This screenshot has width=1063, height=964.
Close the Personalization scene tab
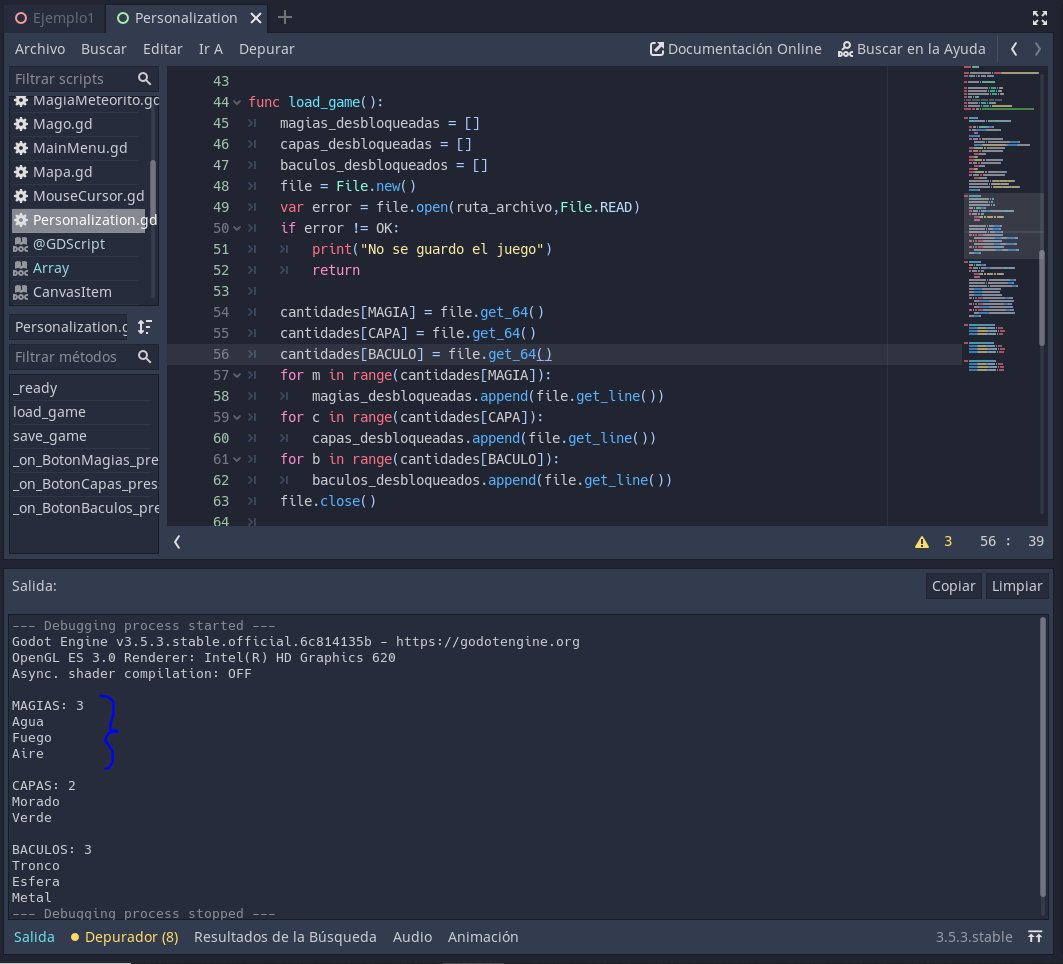[x=256, y=18]
